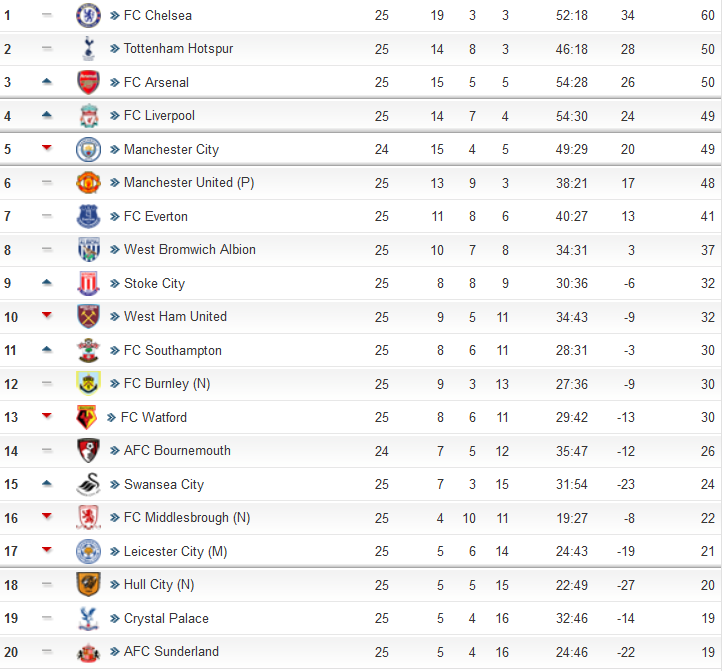Open the West Ham United link
Viewport: 722px width, 671px height.
(175, 317)
